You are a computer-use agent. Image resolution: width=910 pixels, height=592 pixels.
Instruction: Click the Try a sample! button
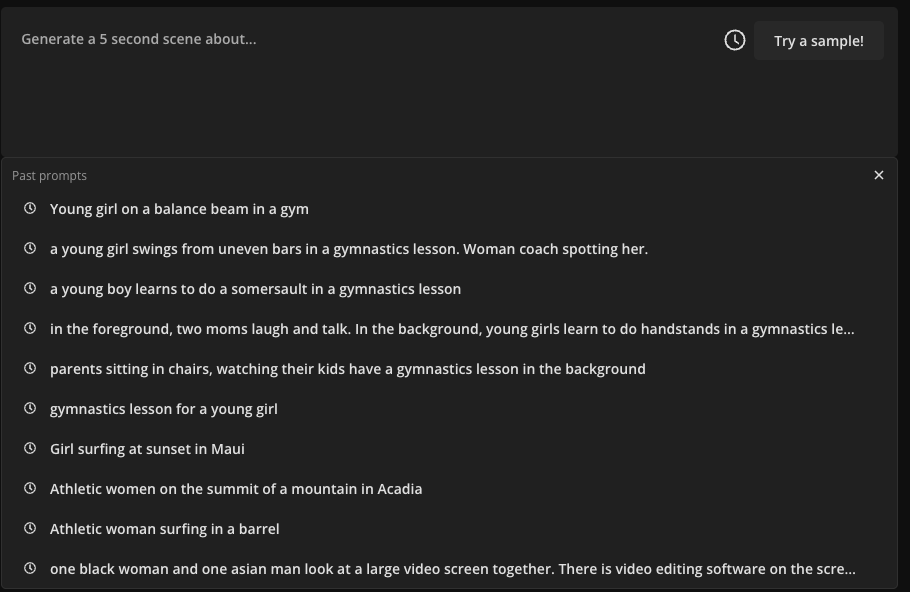(x=818, y=41)
